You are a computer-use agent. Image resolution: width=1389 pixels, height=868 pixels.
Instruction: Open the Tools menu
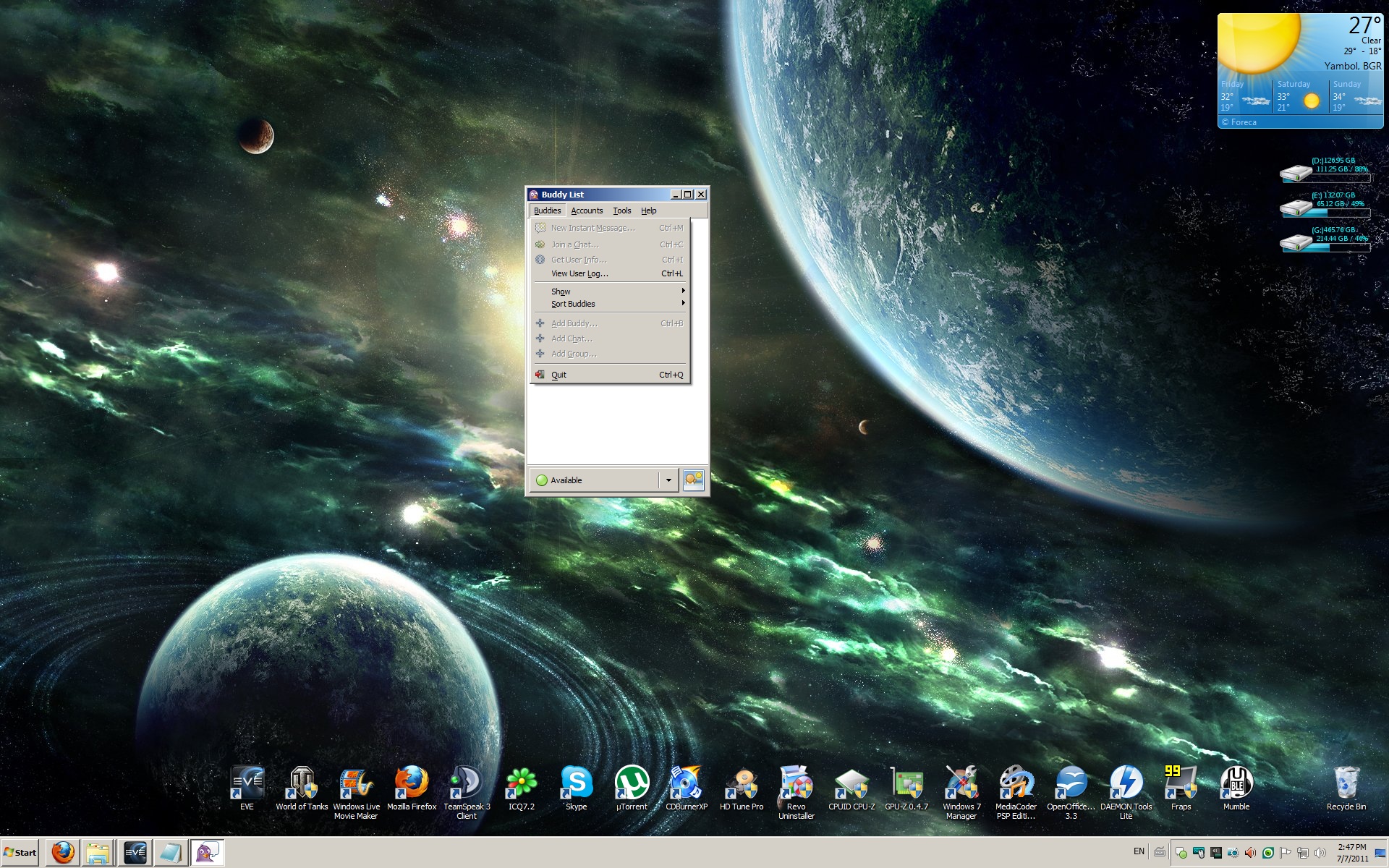tap(621, 210)
